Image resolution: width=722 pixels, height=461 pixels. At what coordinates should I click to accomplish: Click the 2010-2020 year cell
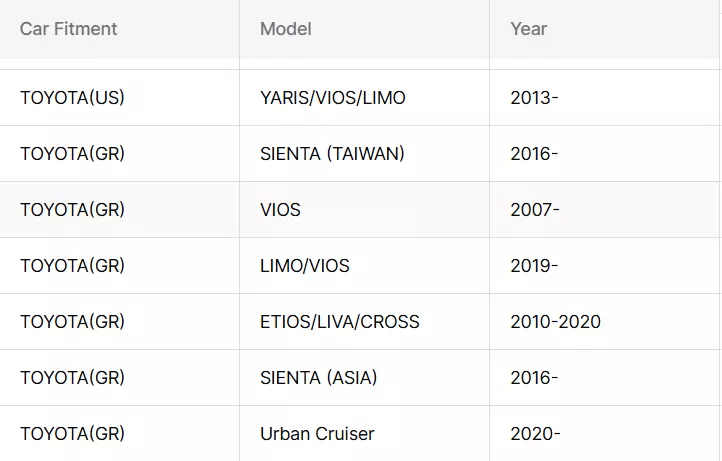pos(604,322)
